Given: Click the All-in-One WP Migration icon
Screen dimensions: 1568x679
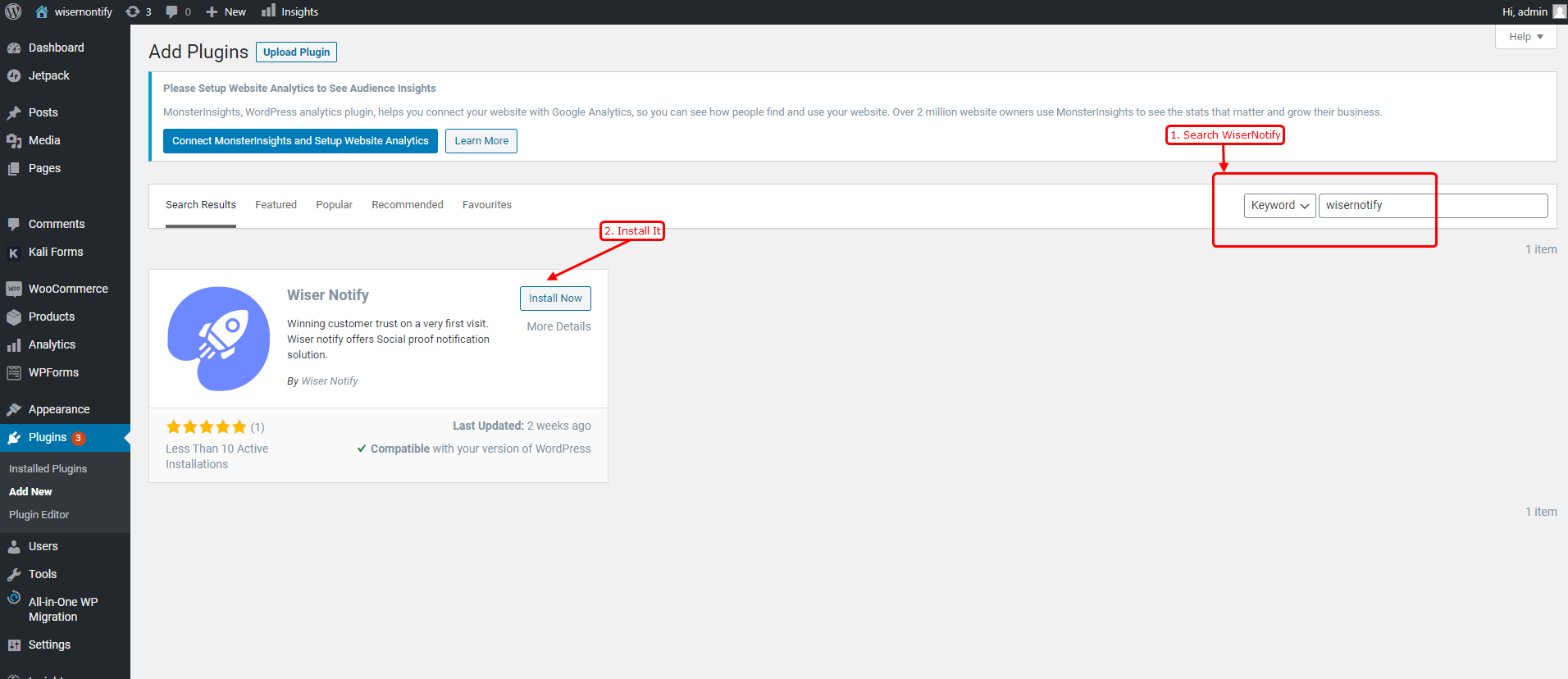Looking at the screenshot, I should click(x=14, y=598).
